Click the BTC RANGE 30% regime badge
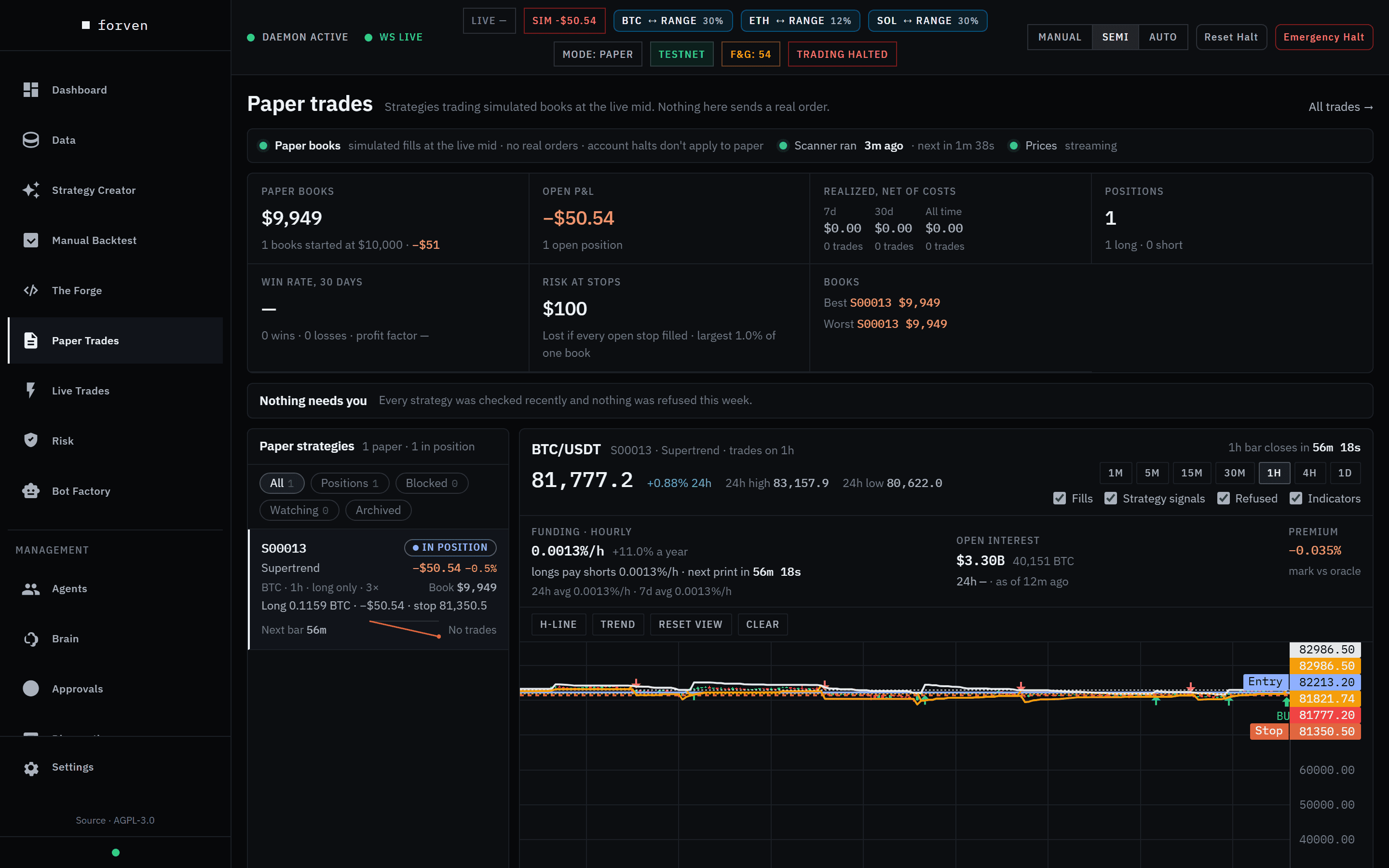1389x868 pixels. pyautogui.click(x=673, y=21)
